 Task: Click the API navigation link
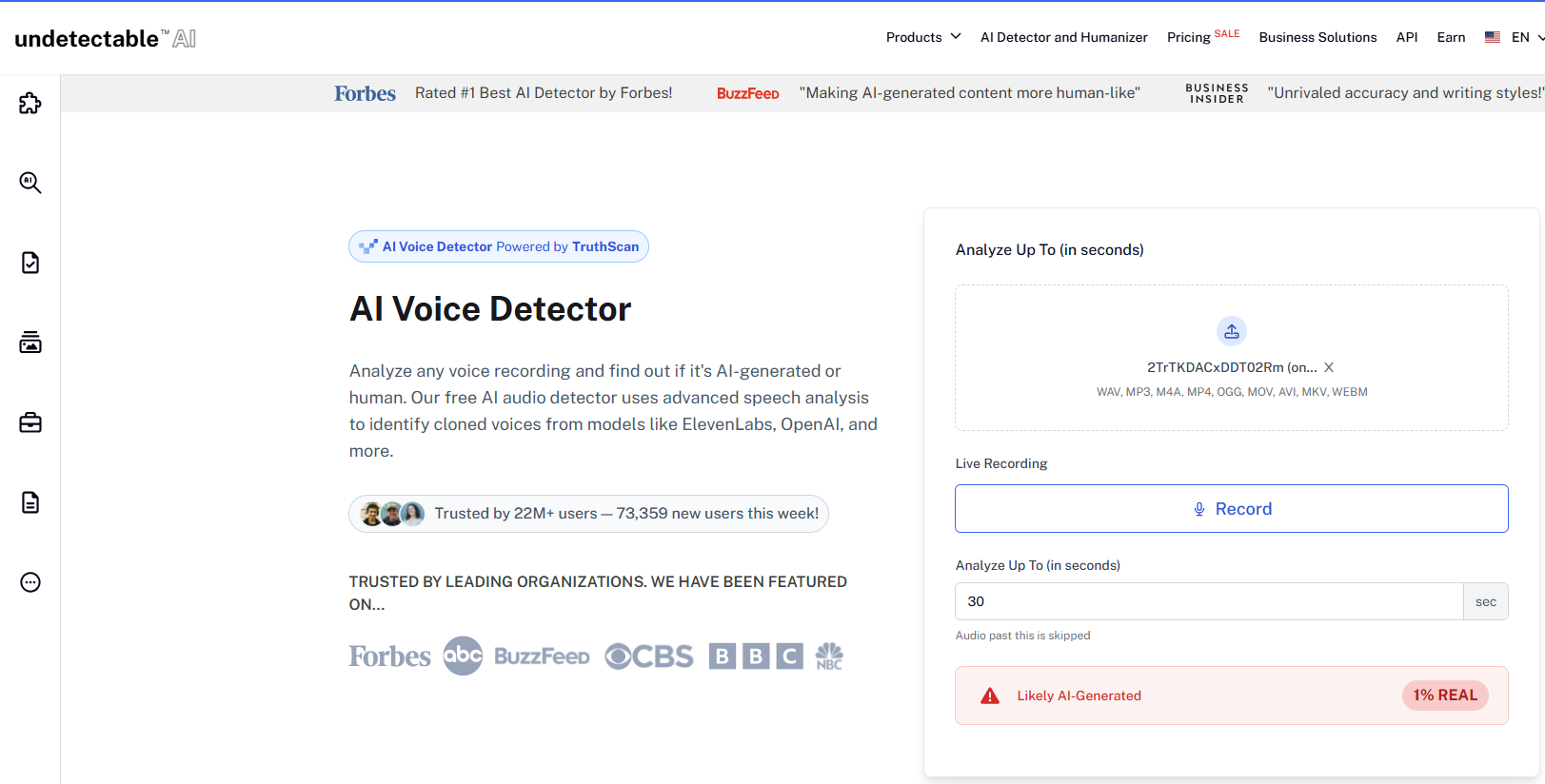[x=1406, y=37]
